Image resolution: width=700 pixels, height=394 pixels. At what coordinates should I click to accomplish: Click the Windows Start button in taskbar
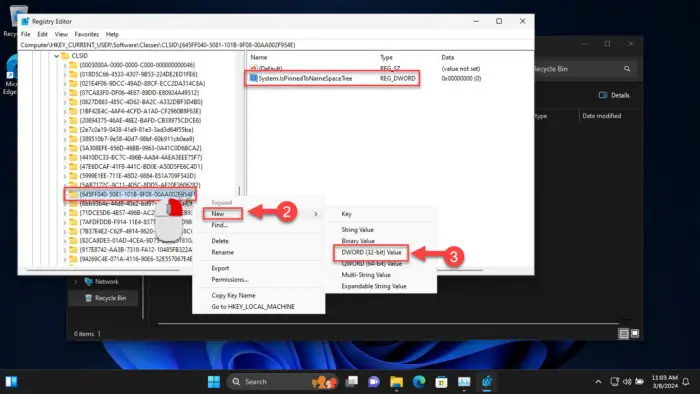tap(214, 382)
